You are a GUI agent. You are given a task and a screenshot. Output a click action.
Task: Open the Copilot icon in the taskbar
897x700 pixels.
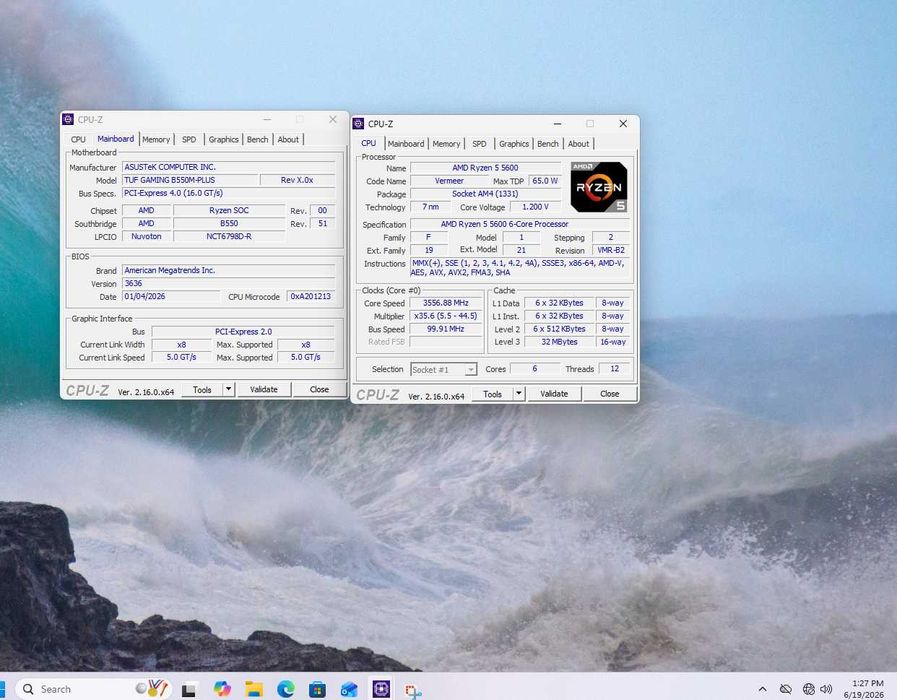coord(222,689)
